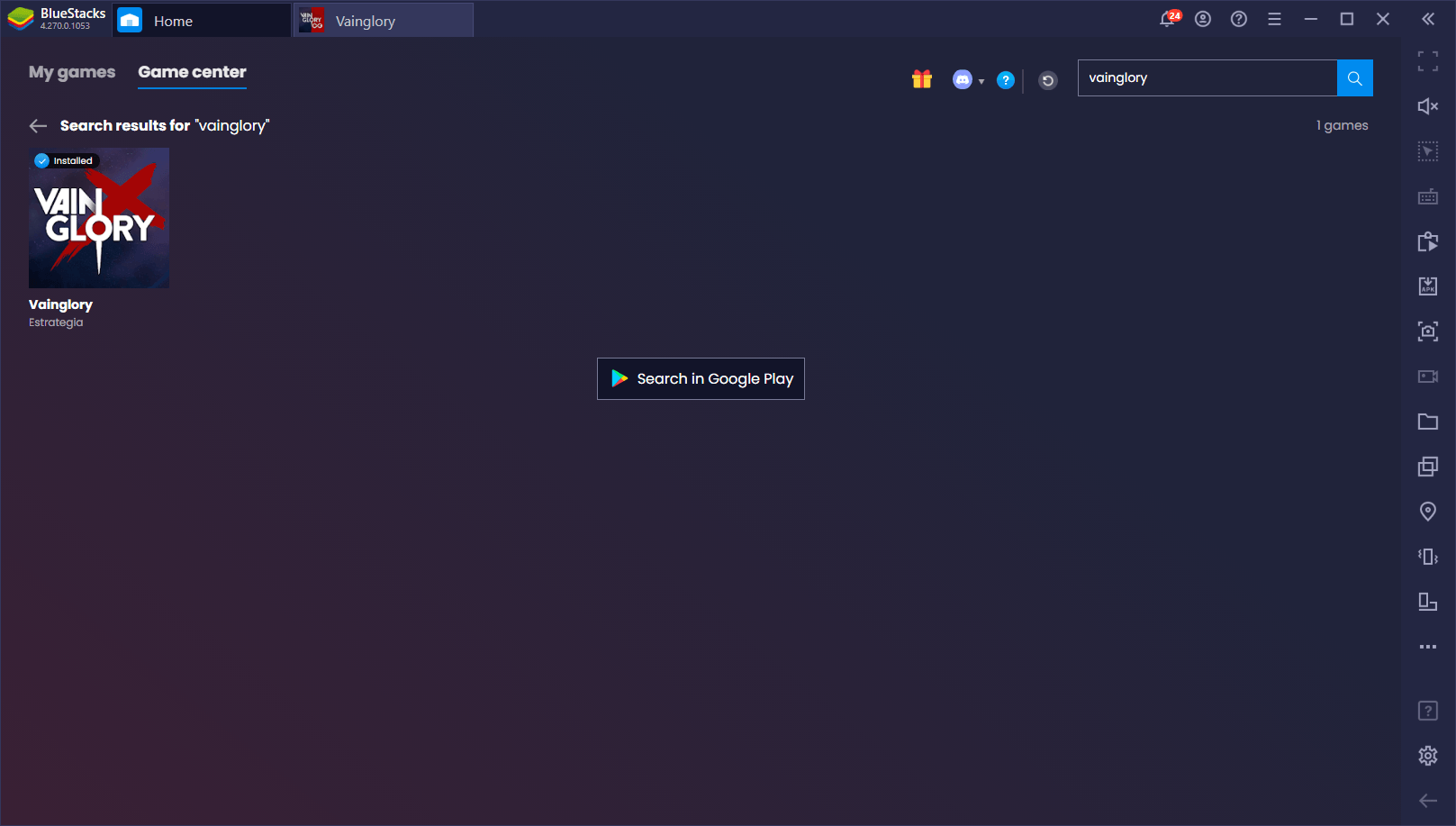Screen dimensions: 1456x826
Task: Open the settings gear icon
Action: (1428, 756)
